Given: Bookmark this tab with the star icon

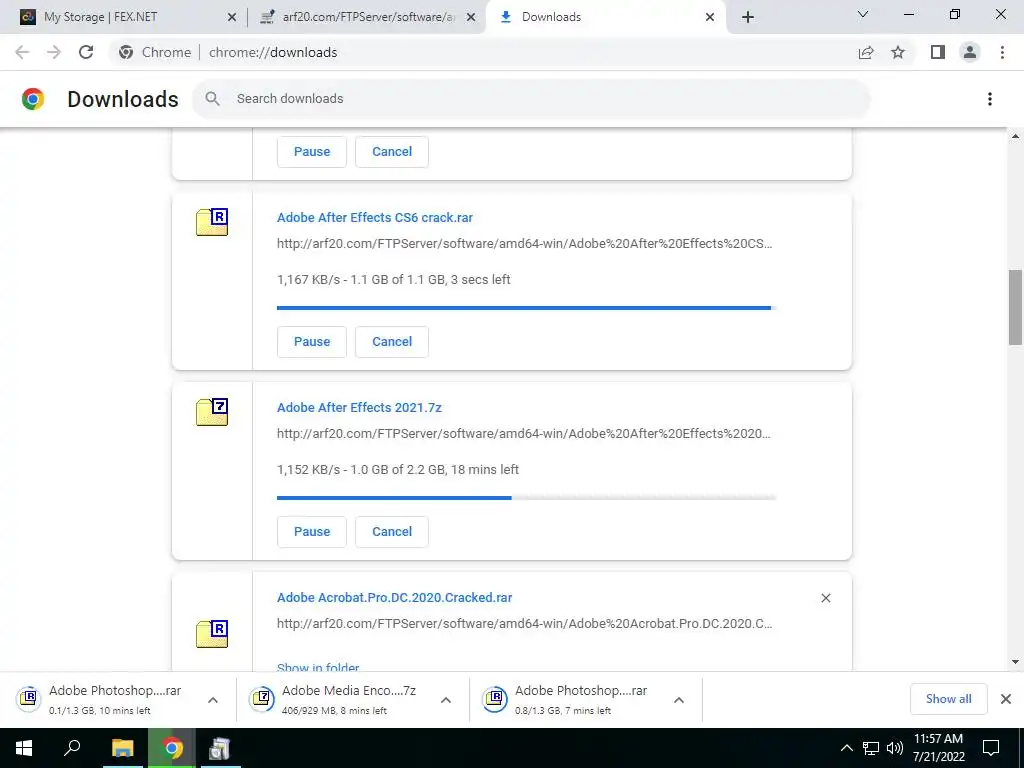Looking at the screenshot, I should [899, 52].
